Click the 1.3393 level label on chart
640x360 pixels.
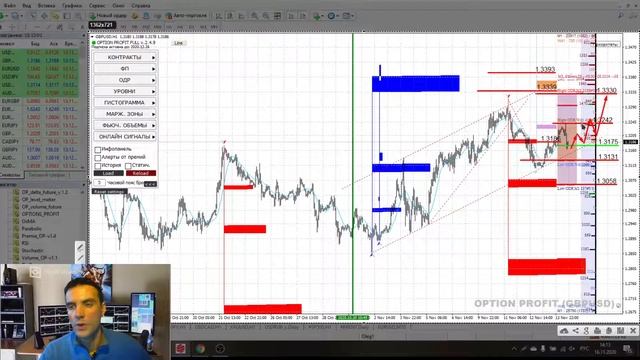coord(545,69)
